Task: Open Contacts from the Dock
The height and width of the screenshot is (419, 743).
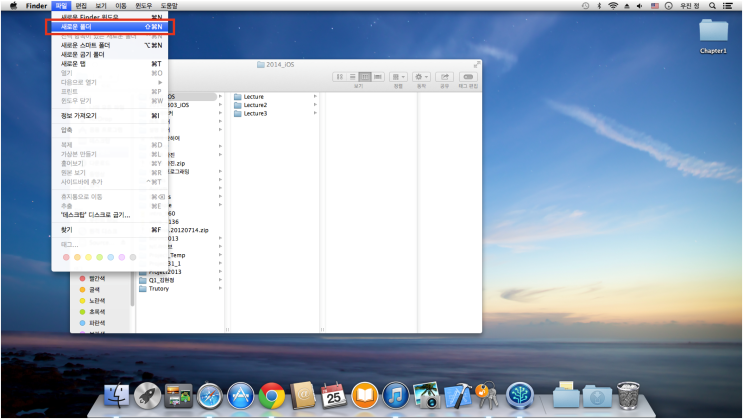Action: click(x=302, y=396)
